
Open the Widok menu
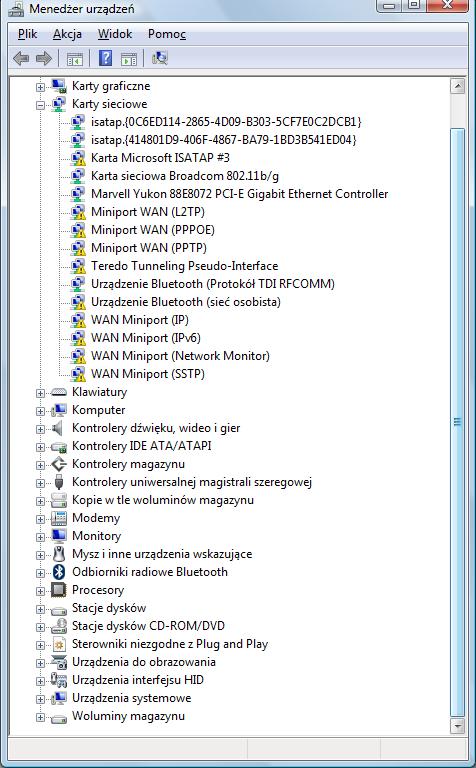pos(115,34)
